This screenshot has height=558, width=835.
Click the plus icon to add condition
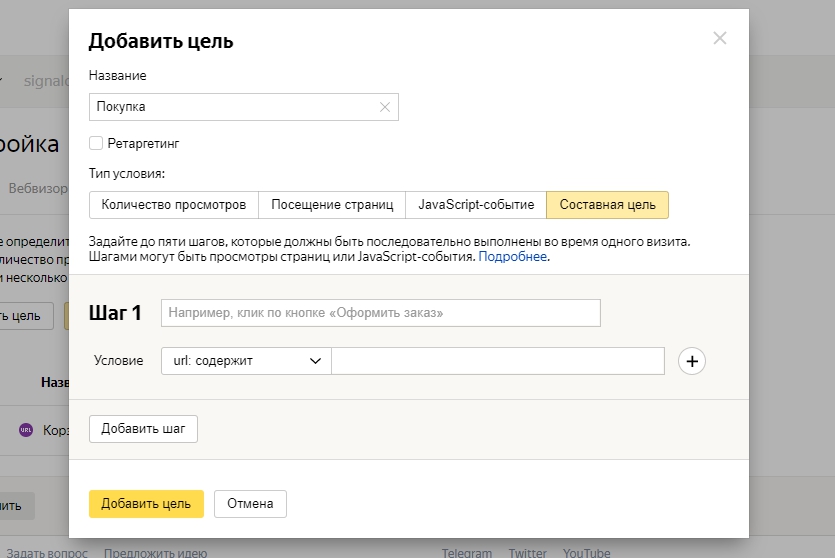[692, 361]
